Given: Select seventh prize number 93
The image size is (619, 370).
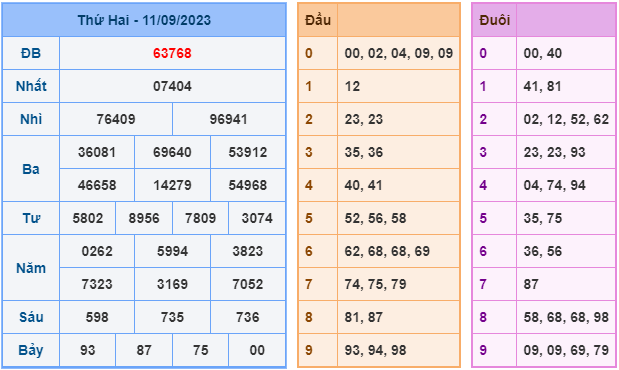Looking at the screenshot, I should pyautogui.click(x=88, y=350).
